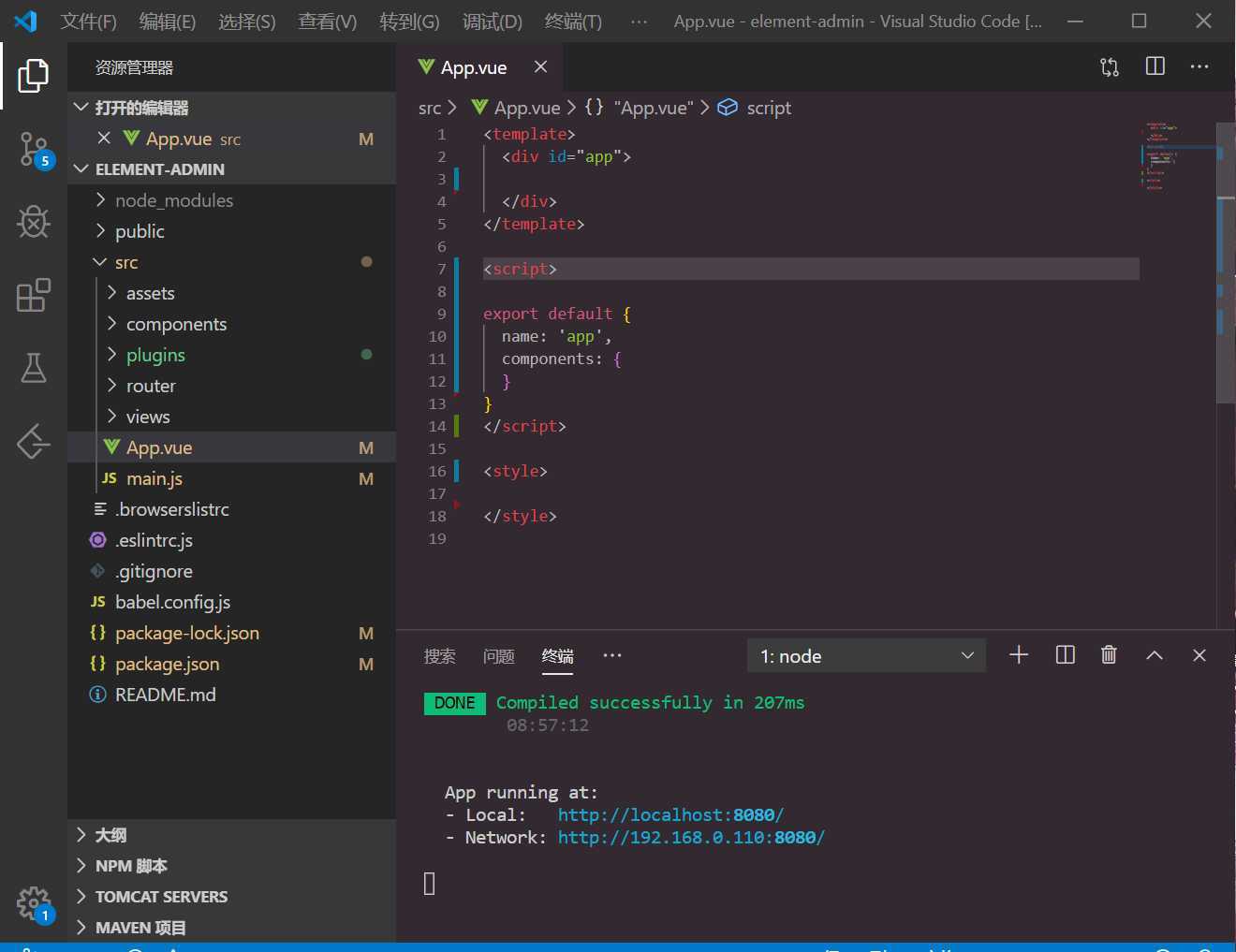
Task: Close App.vue in open editors list
Action: (104, 139)
